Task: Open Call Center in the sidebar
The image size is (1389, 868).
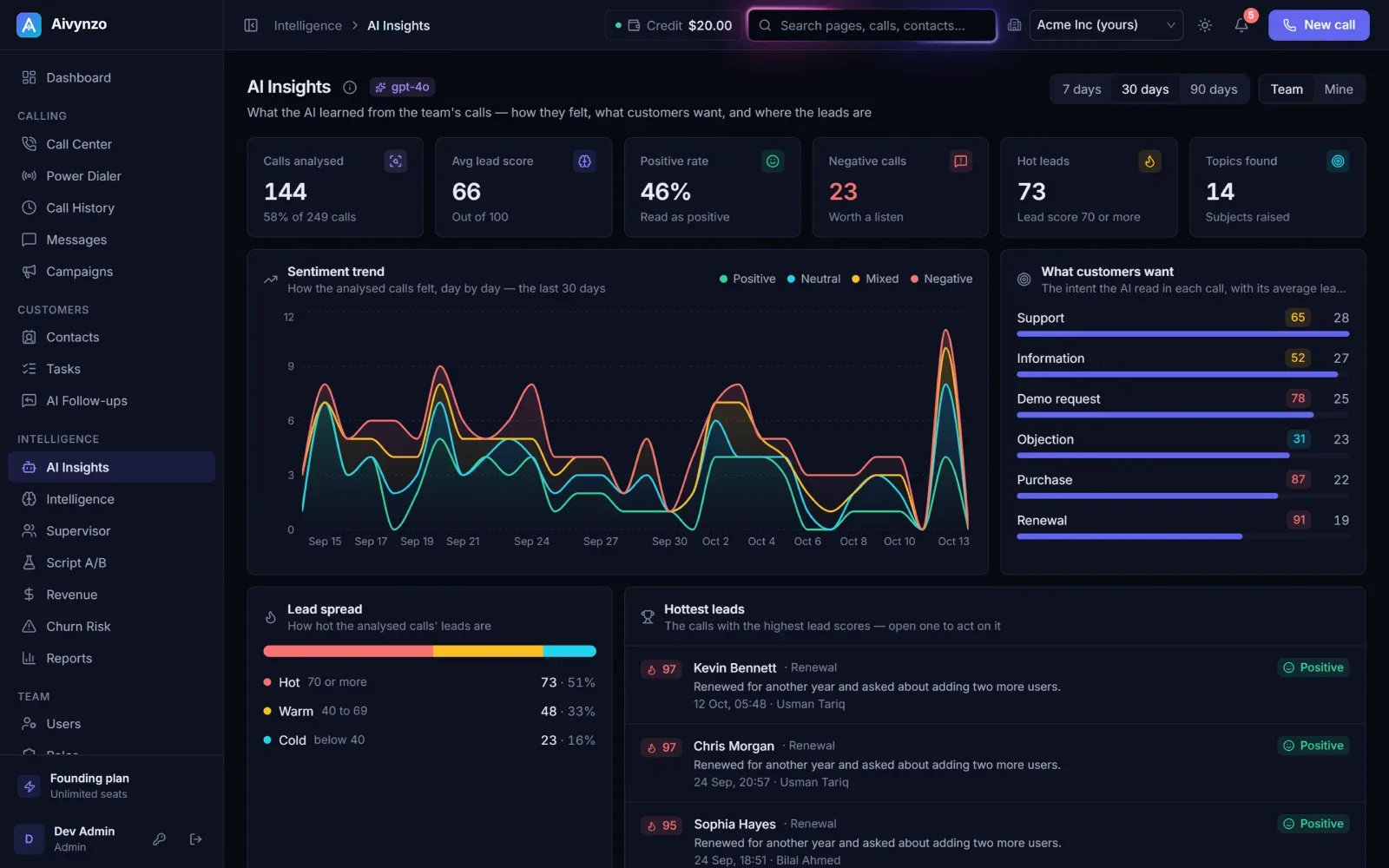Action: (111, 144)
